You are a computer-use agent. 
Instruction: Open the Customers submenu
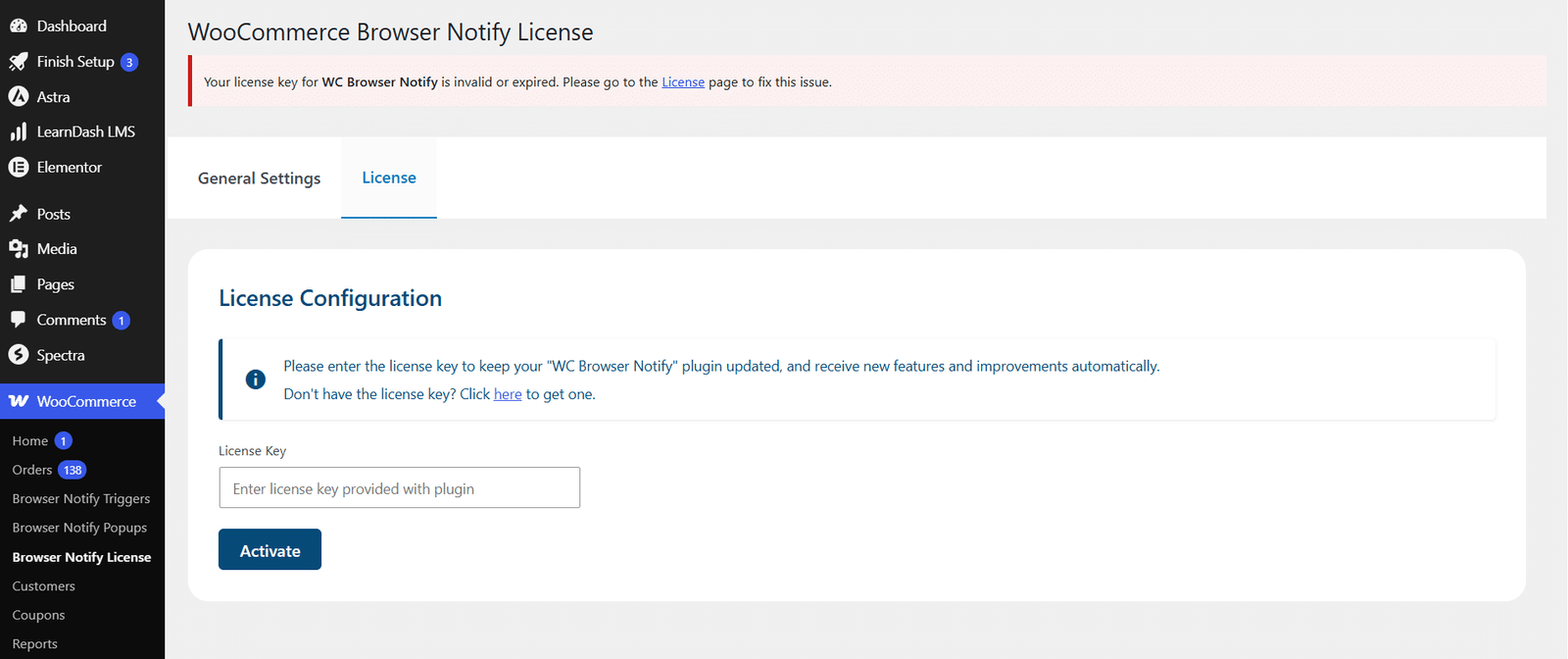pyautogui.click(x=43, y=585)
